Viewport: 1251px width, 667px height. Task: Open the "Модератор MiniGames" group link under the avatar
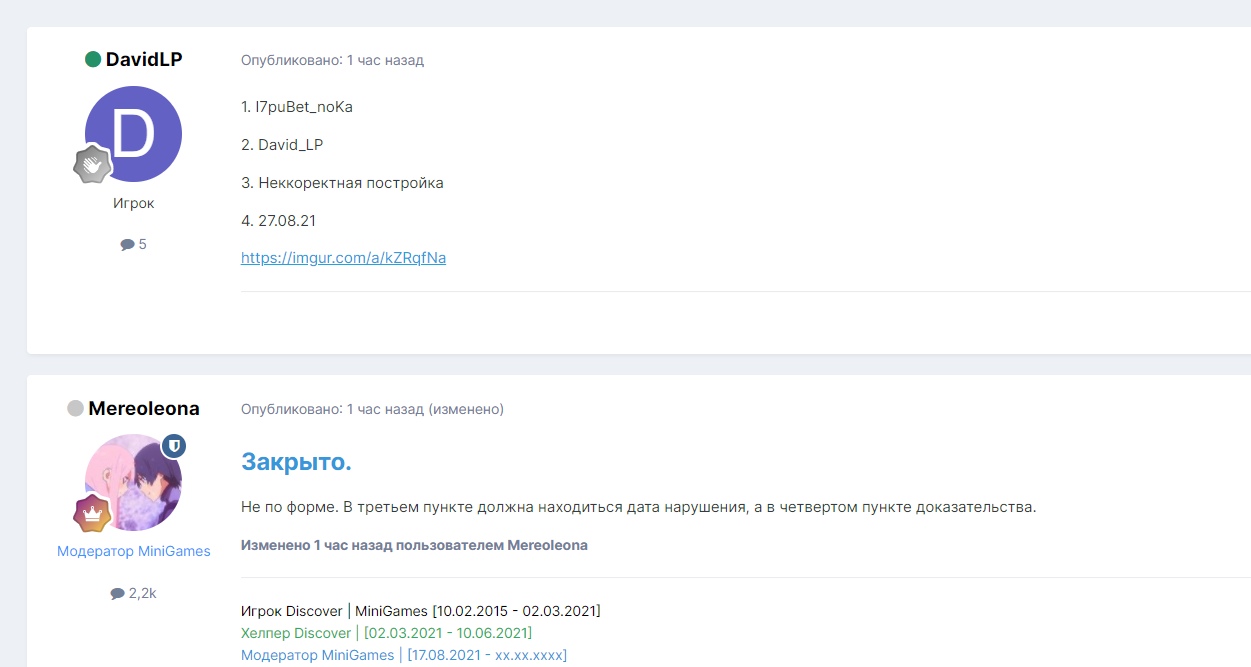(133, 552)
